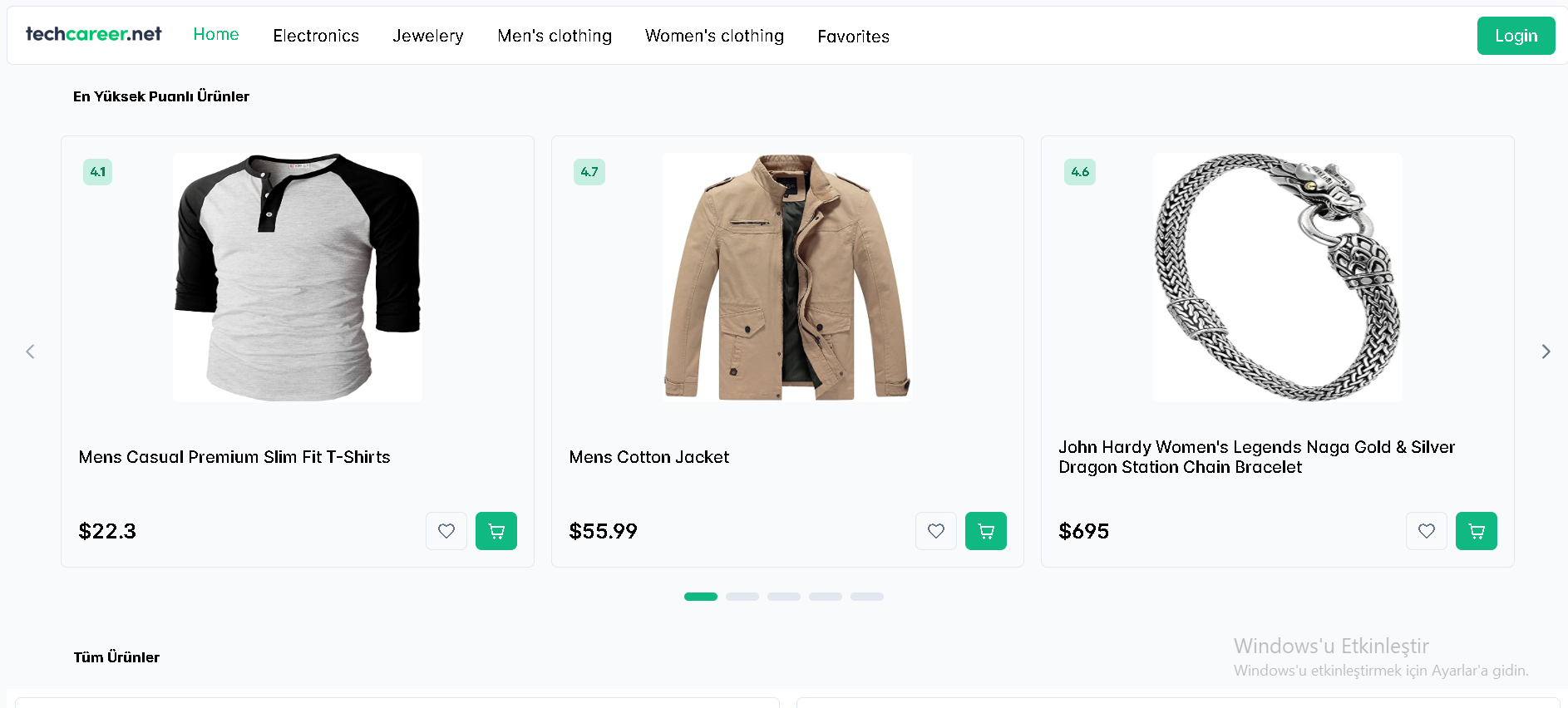
Task: Favorite the John Hardy Dragon Bracelet
Action: coord(1427,531)
